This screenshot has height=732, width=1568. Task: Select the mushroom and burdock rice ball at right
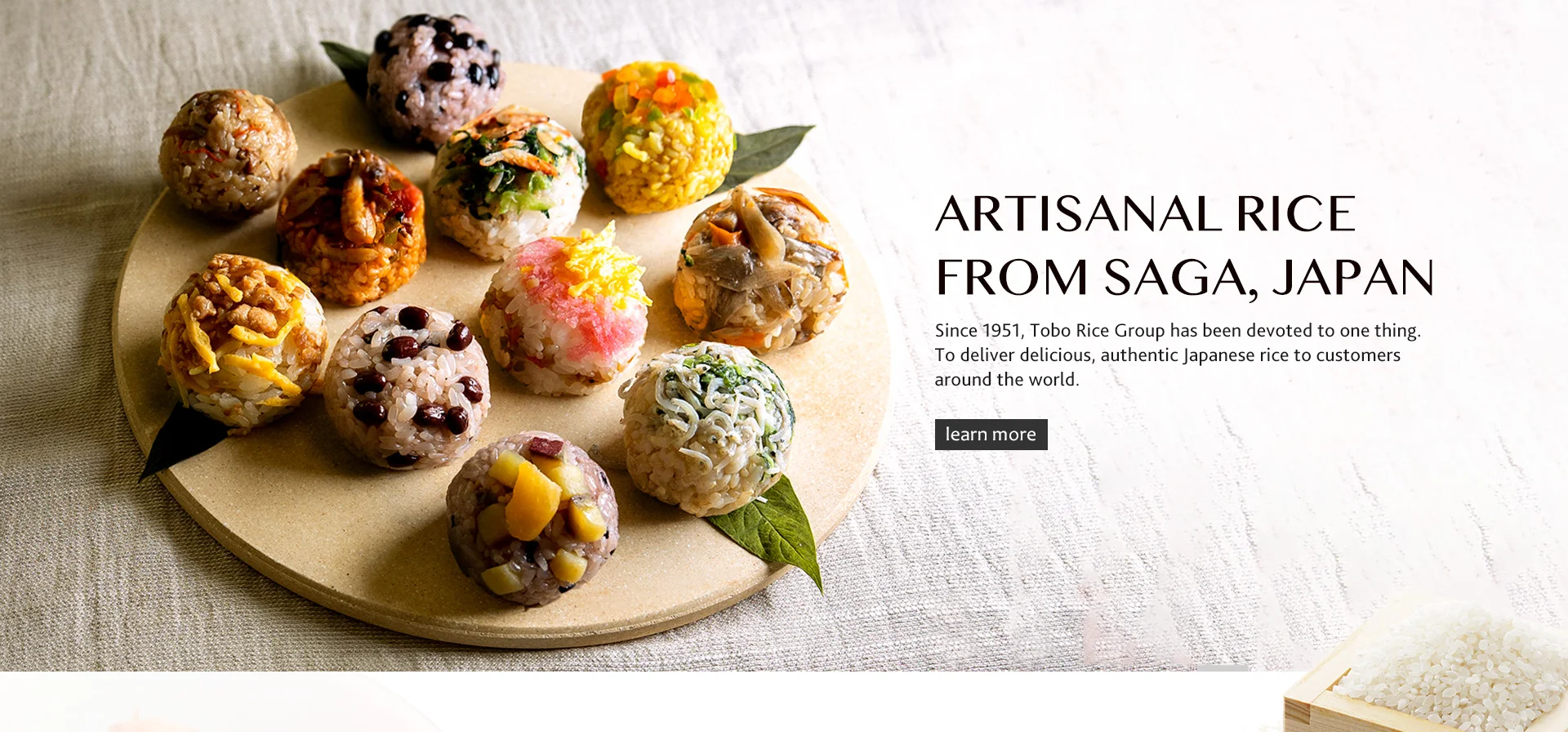[760, 269]
